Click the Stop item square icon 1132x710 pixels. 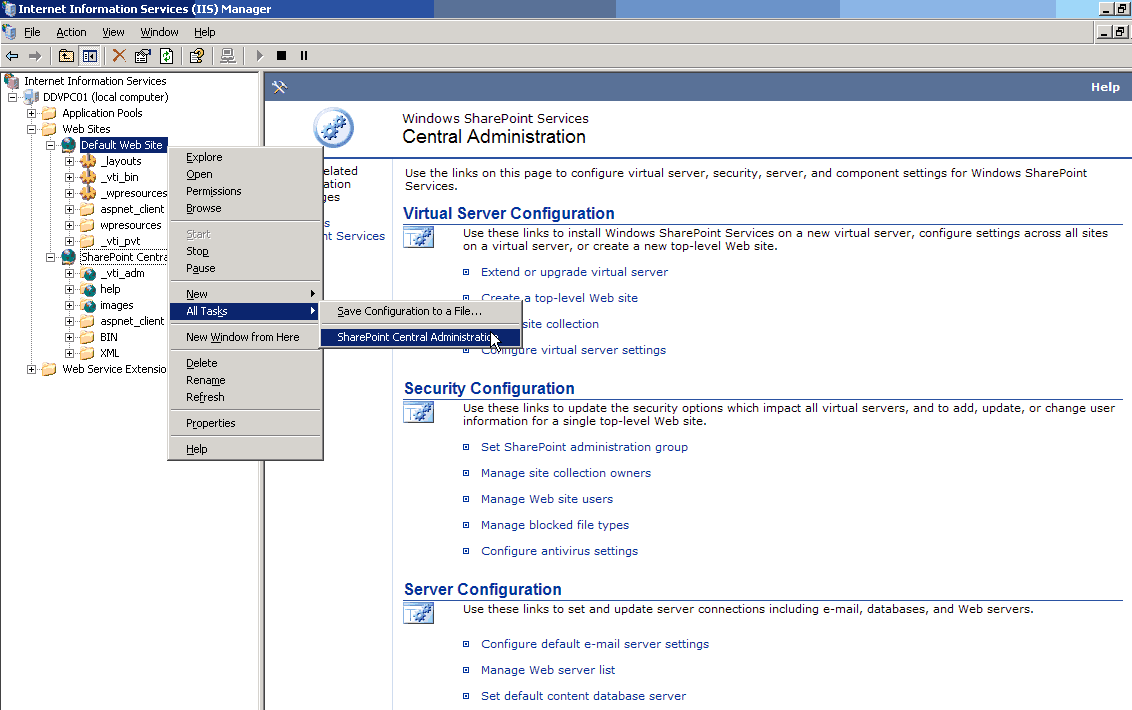click(282, 56)
